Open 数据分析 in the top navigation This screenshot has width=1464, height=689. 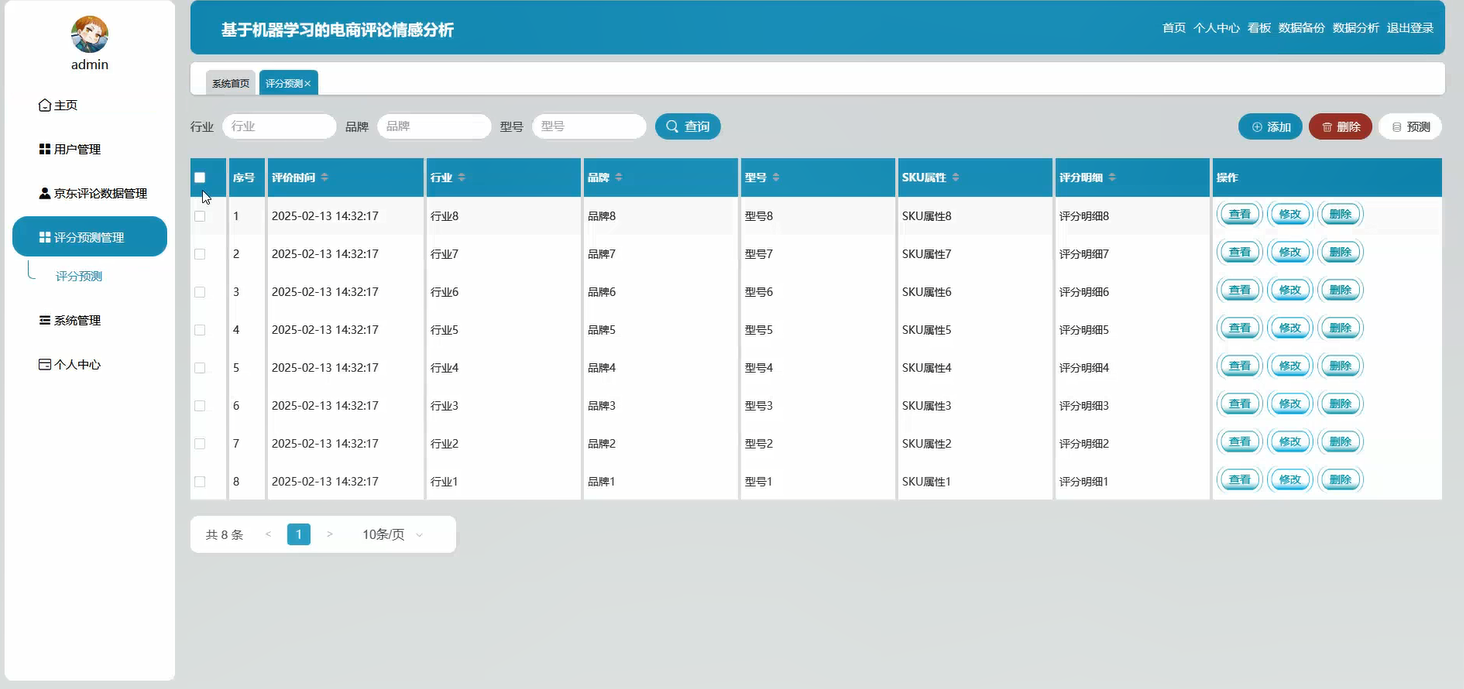[x=1355, y=28]
